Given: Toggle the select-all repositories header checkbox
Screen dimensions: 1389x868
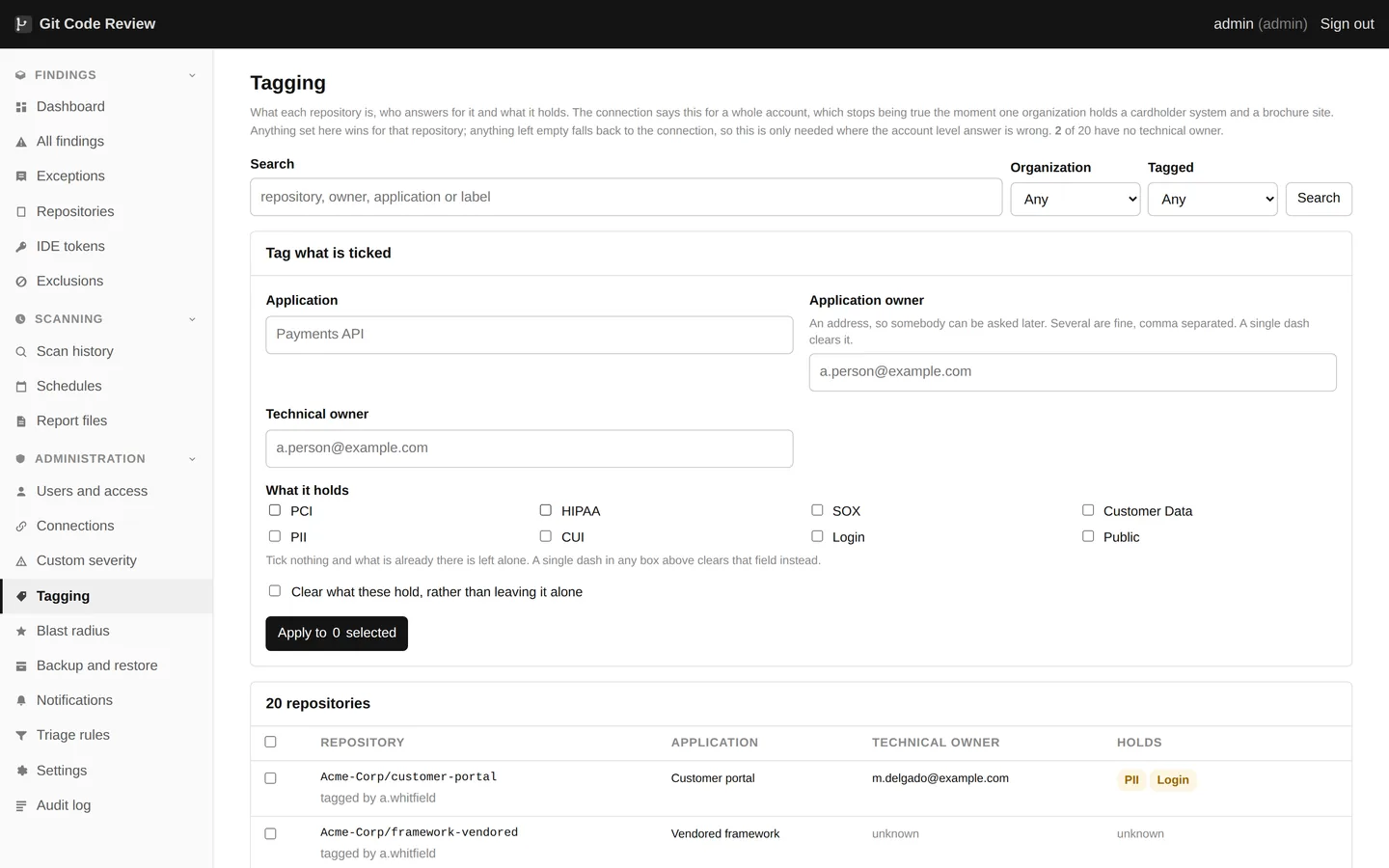Looking at the screenshot, I should click(270, 742).
